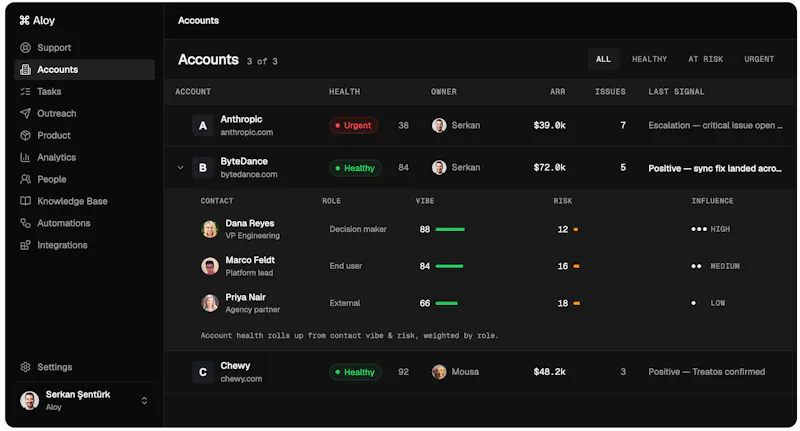Sort by the ISSUES column header
This screenshot has width=800, height=431.
click(x=610, y=92)
